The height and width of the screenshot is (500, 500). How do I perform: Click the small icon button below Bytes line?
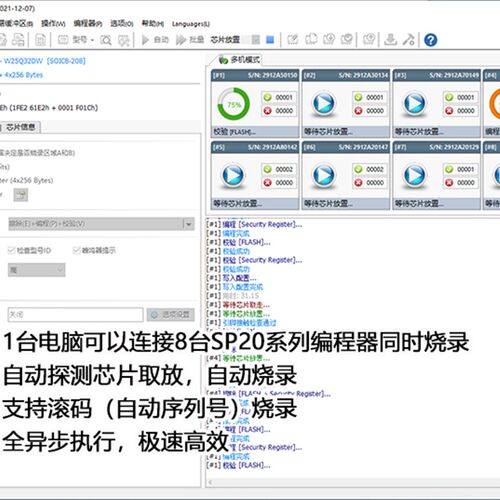[x=21, y=195]
